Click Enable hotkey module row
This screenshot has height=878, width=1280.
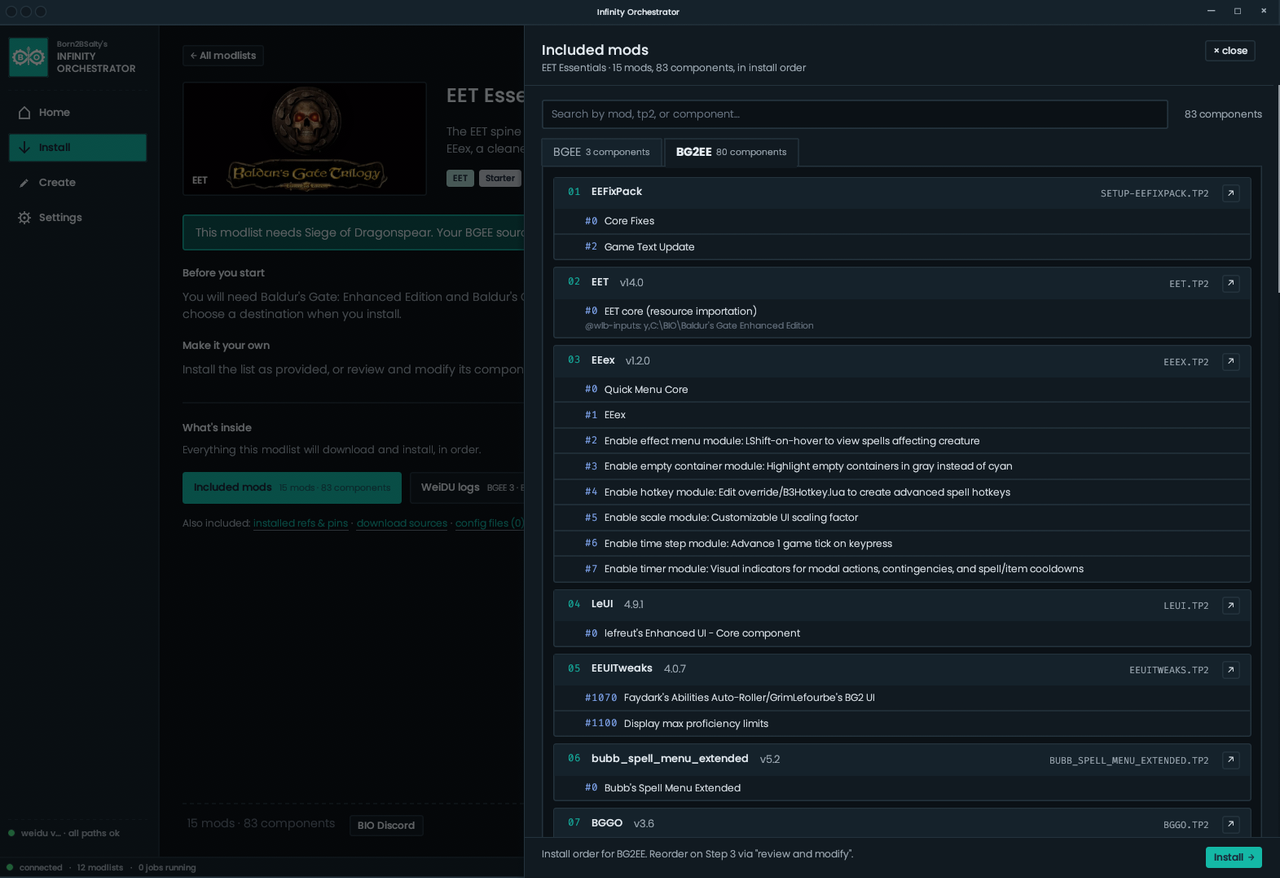(x=902, y=492)
